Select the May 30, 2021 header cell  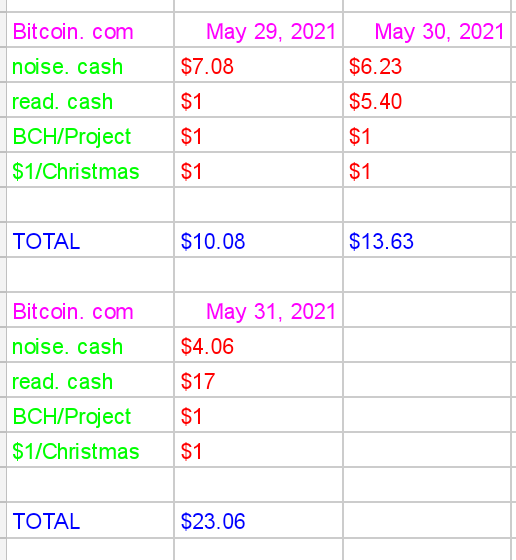tap(427, 30)
